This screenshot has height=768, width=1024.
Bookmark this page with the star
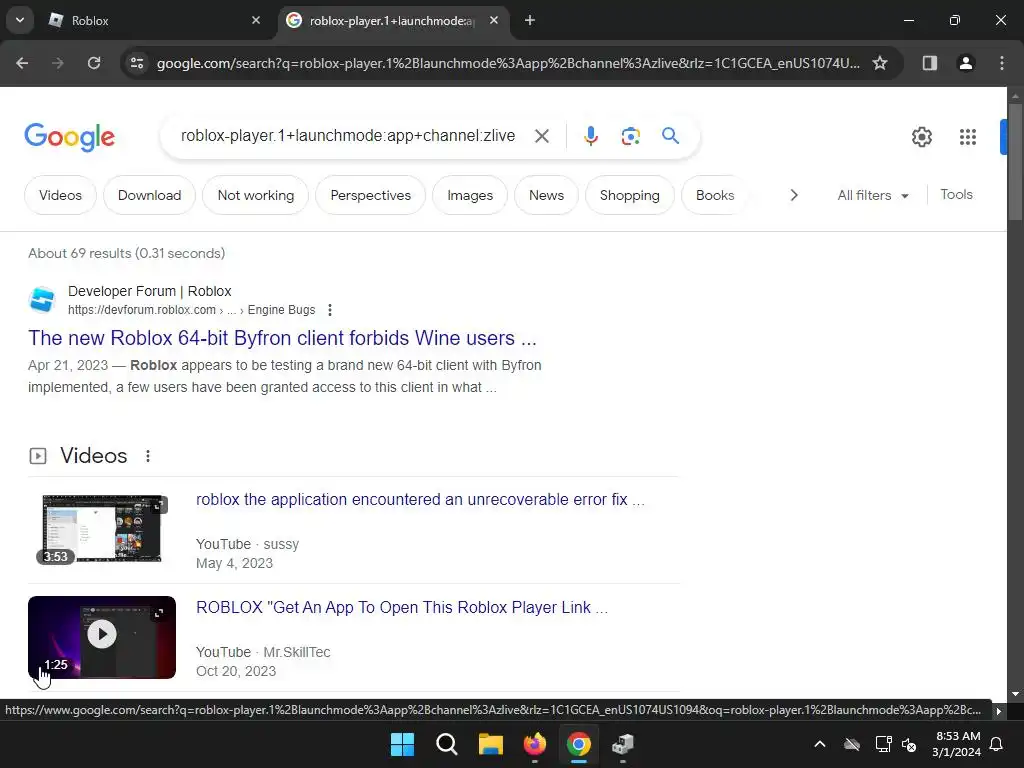tap(880, 63)
